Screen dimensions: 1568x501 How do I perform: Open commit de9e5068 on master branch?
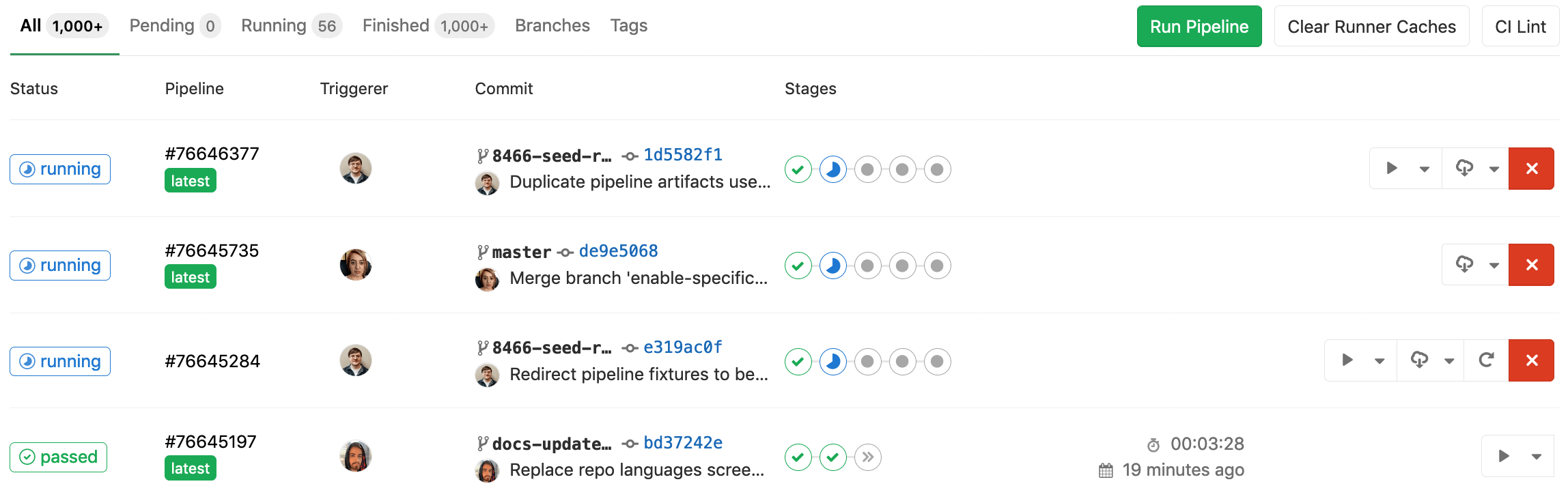coord(618,250)
